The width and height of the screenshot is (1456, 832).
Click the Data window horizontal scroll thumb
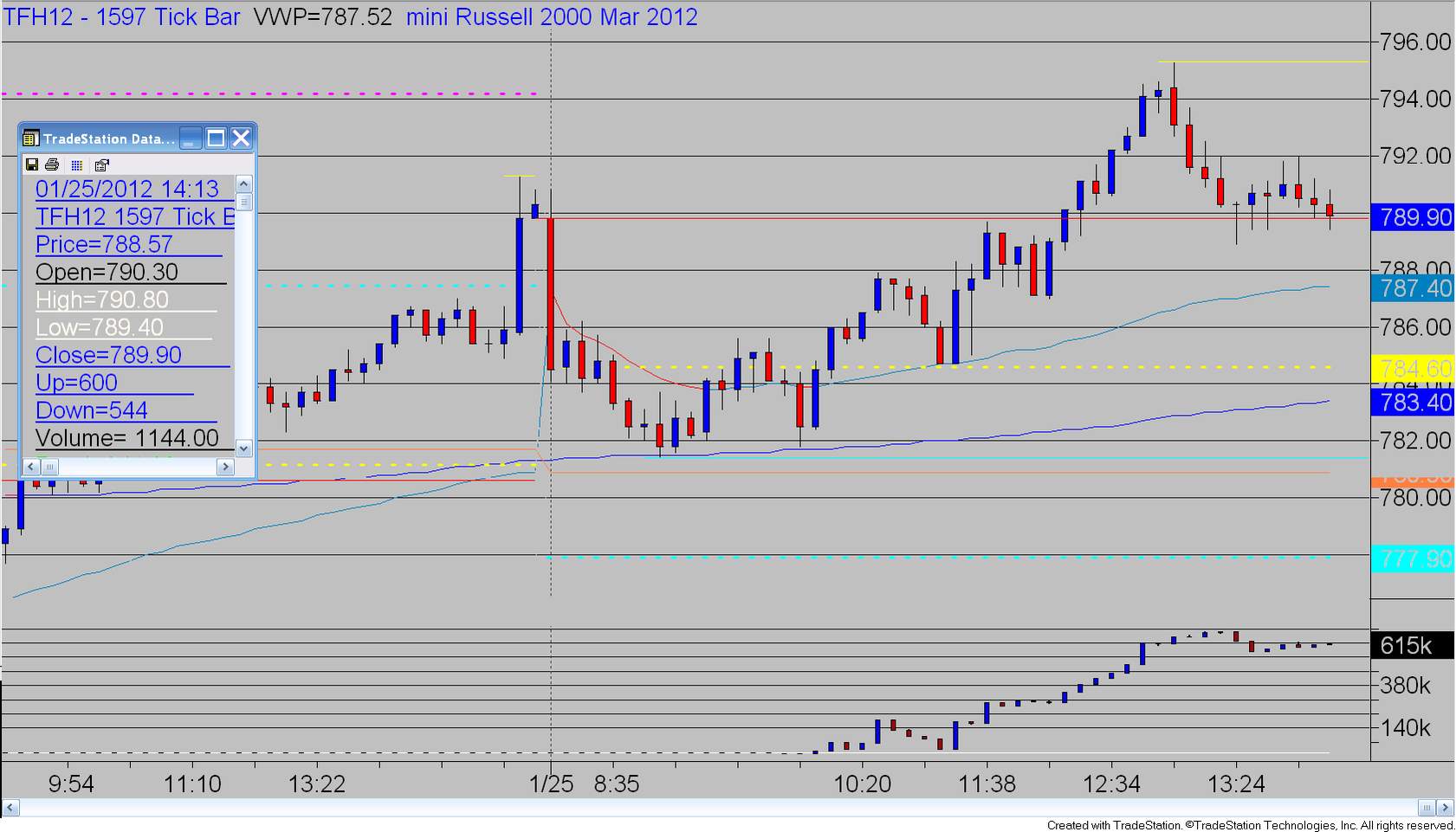pos(49,467)
